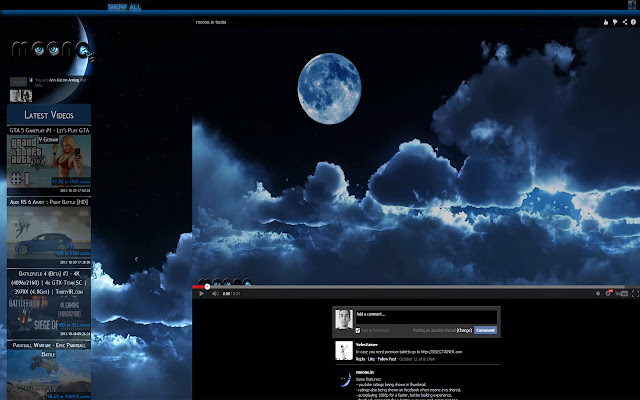Open the share icon above the video
Viewport: 640px width, 400px height.
(624, 22)
